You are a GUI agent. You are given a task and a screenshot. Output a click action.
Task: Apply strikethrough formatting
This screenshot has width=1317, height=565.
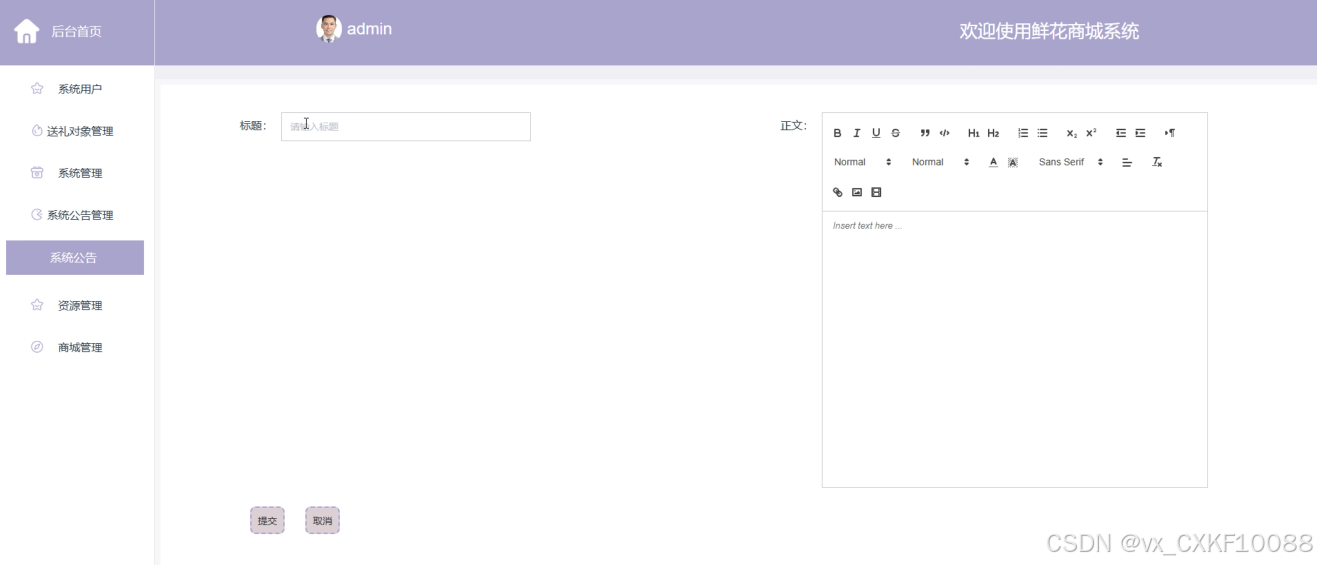(896, 133)
